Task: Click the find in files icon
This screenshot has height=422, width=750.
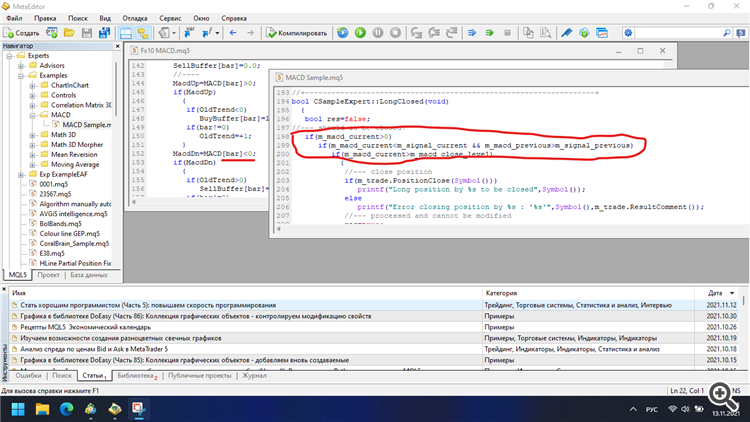Action: point(545,33)
